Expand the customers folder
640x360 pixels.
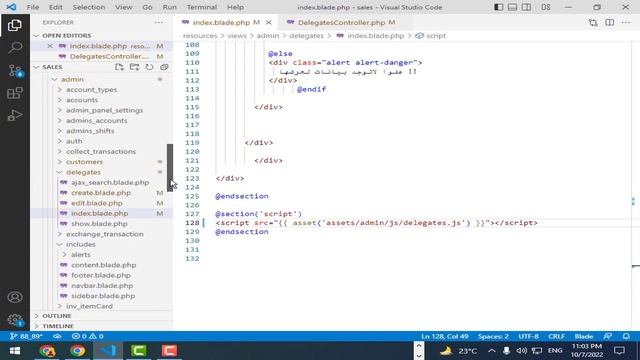pos(84,162)
